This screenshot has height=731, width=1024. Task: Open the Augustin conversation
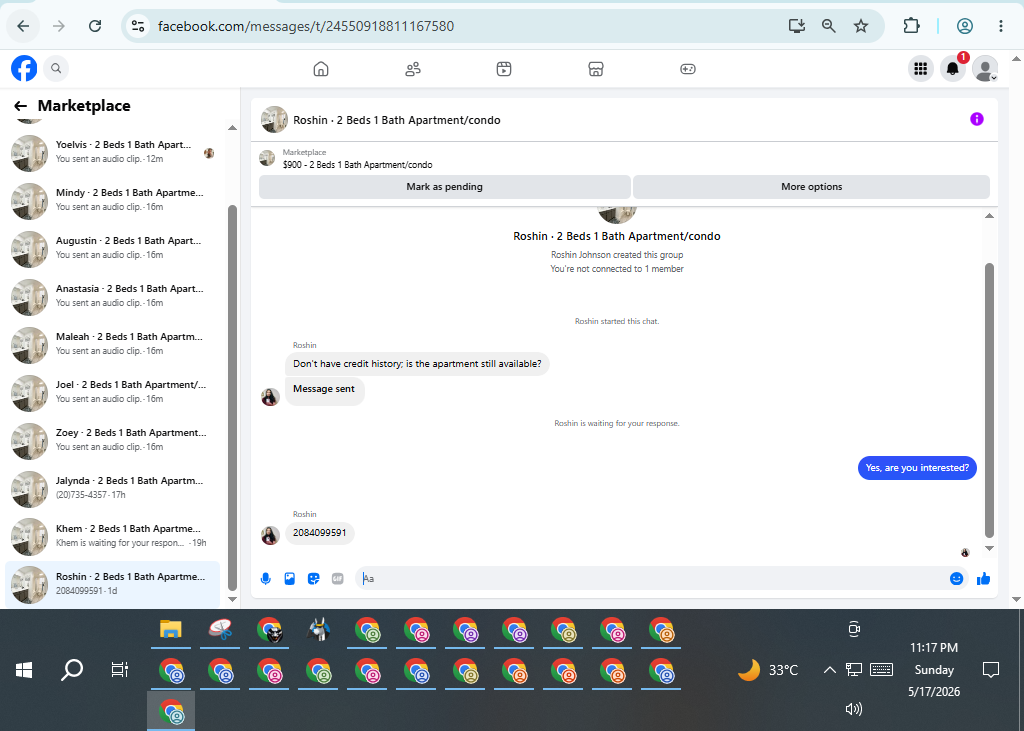pyautogui.click(x=112, y=249)
